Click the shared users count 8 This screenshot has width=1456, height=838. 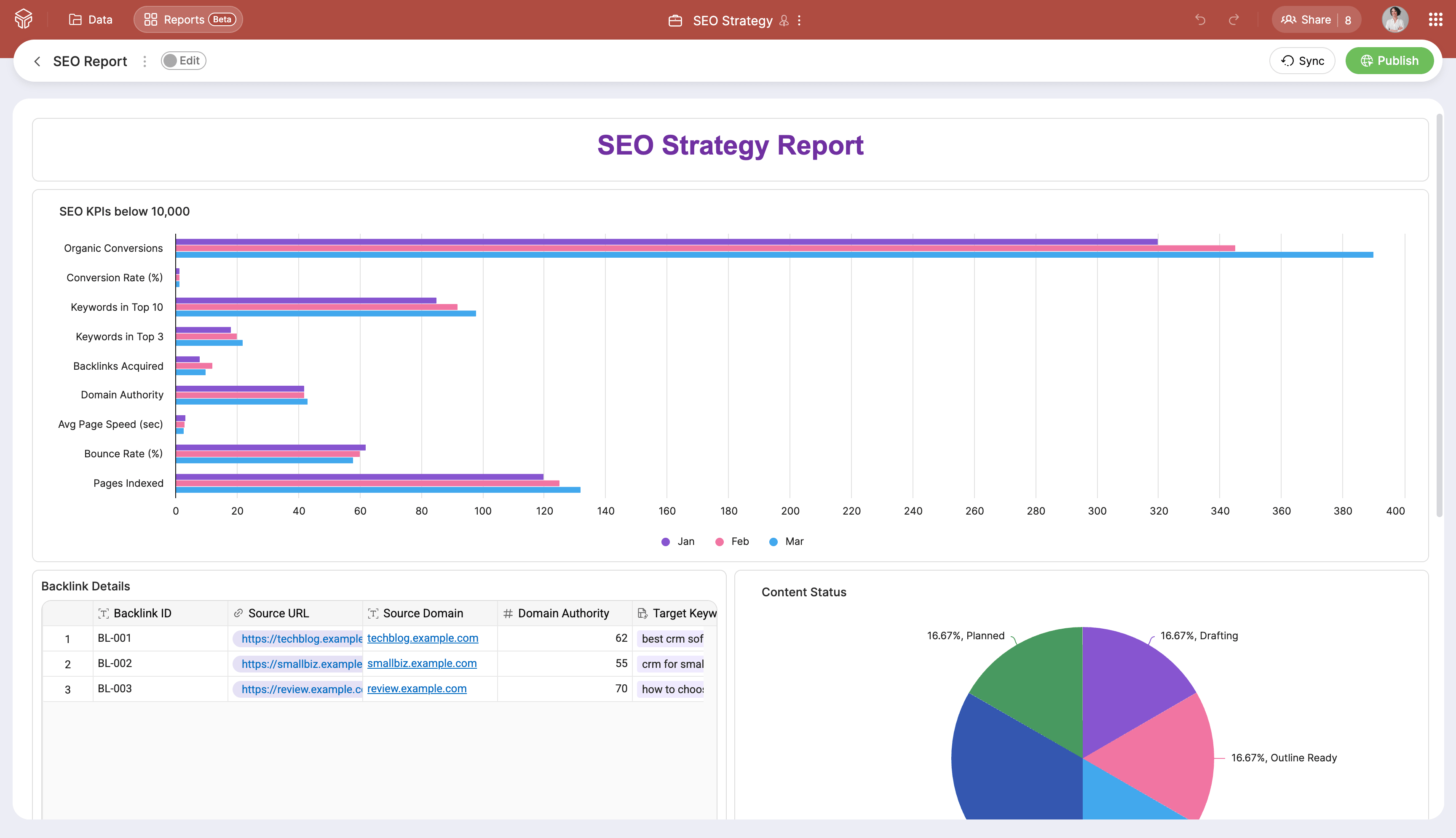pos(1348,20)
